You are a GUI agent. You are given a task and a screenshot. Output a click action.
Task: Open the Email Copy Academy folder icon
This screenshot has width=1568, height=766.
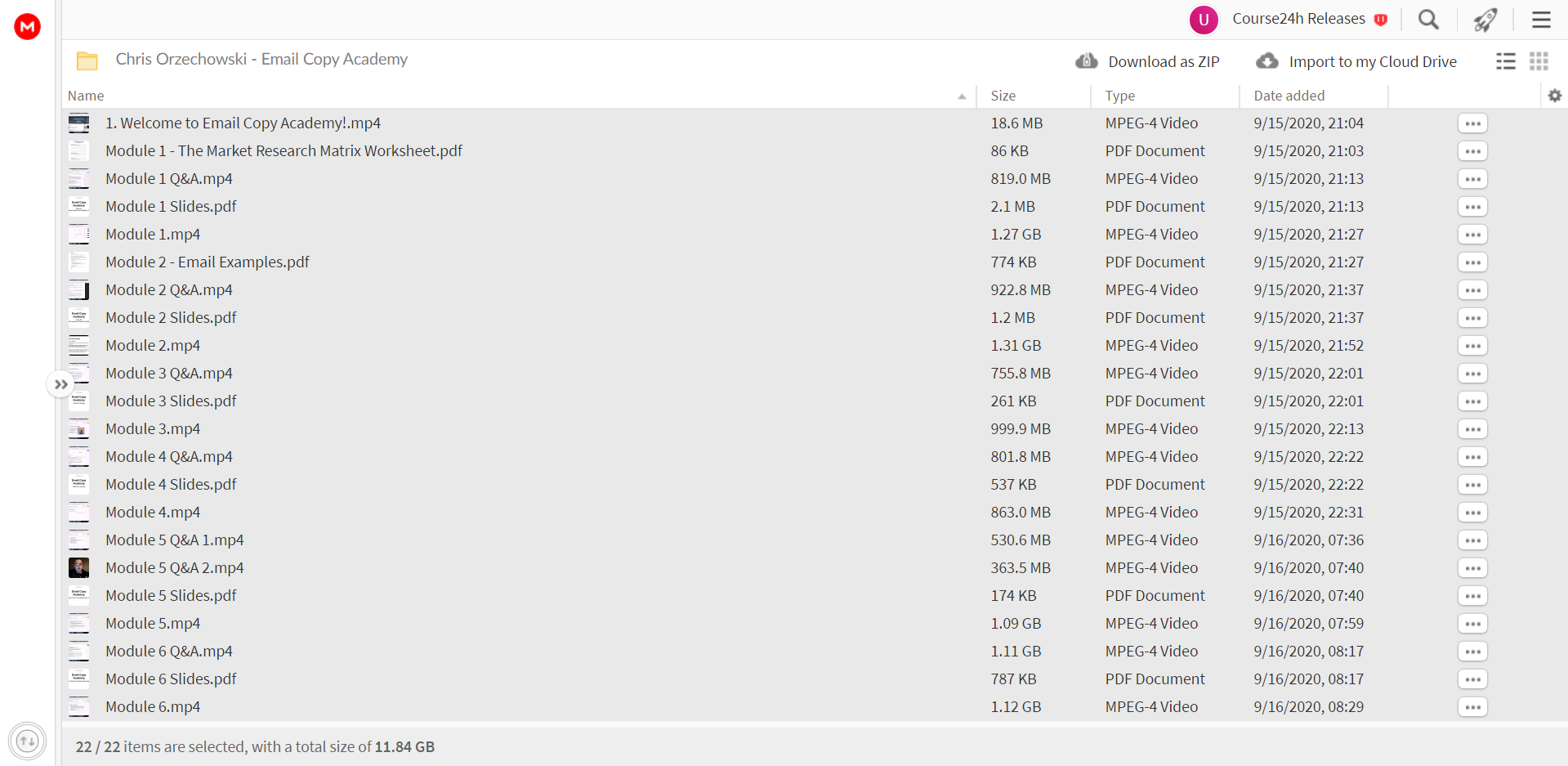(x=87, y=60)
